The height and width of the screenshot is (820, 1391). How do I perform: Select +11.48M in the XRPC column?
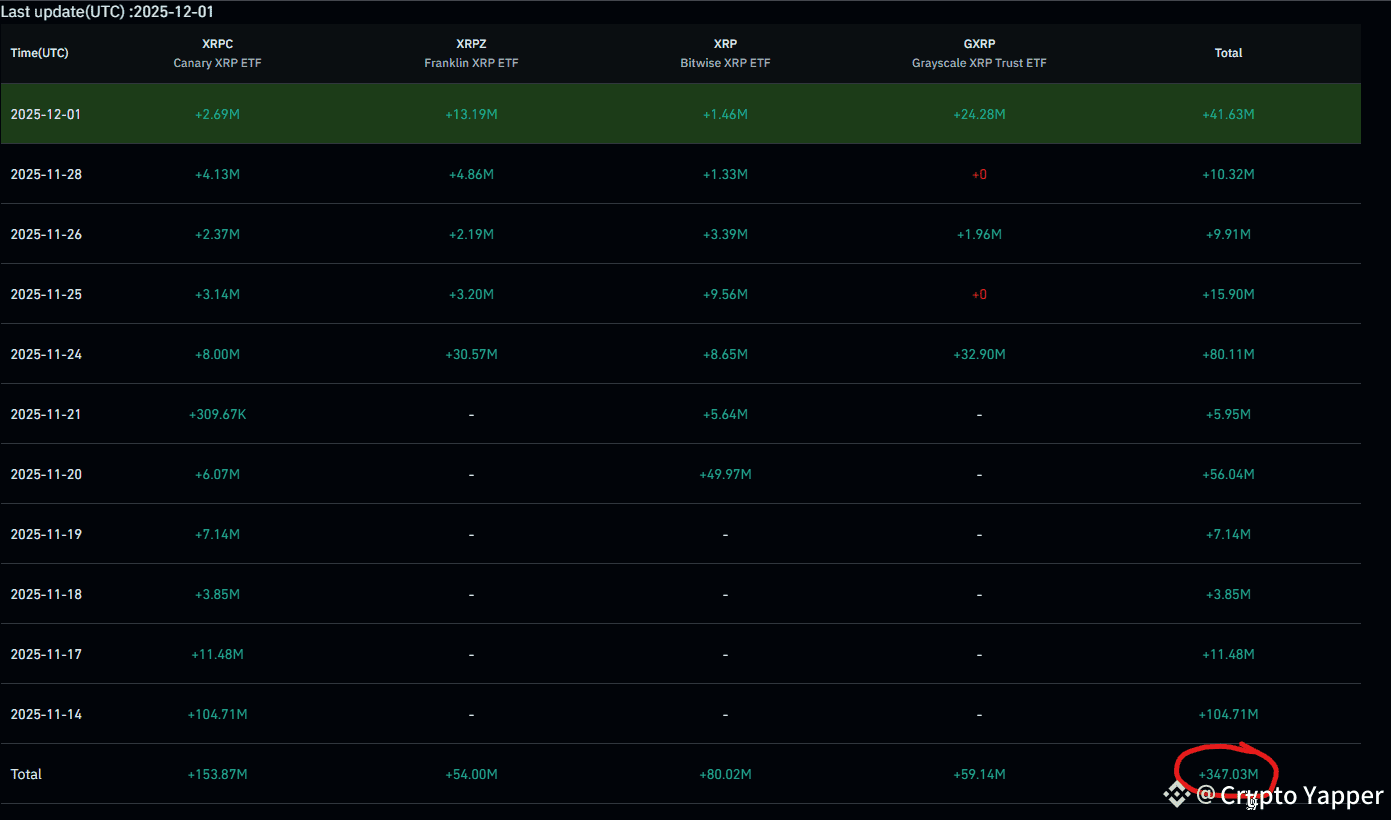[x=217, y=654]
